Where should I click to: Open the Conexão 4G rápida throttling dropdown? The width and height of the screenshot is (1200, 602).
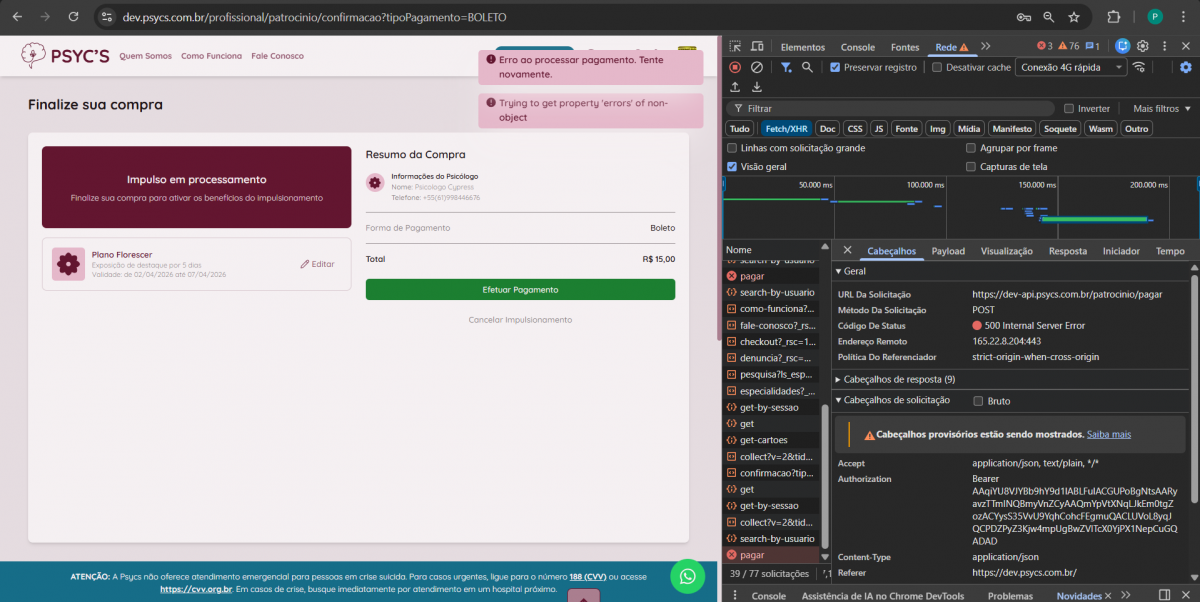tap(1069, 67)
